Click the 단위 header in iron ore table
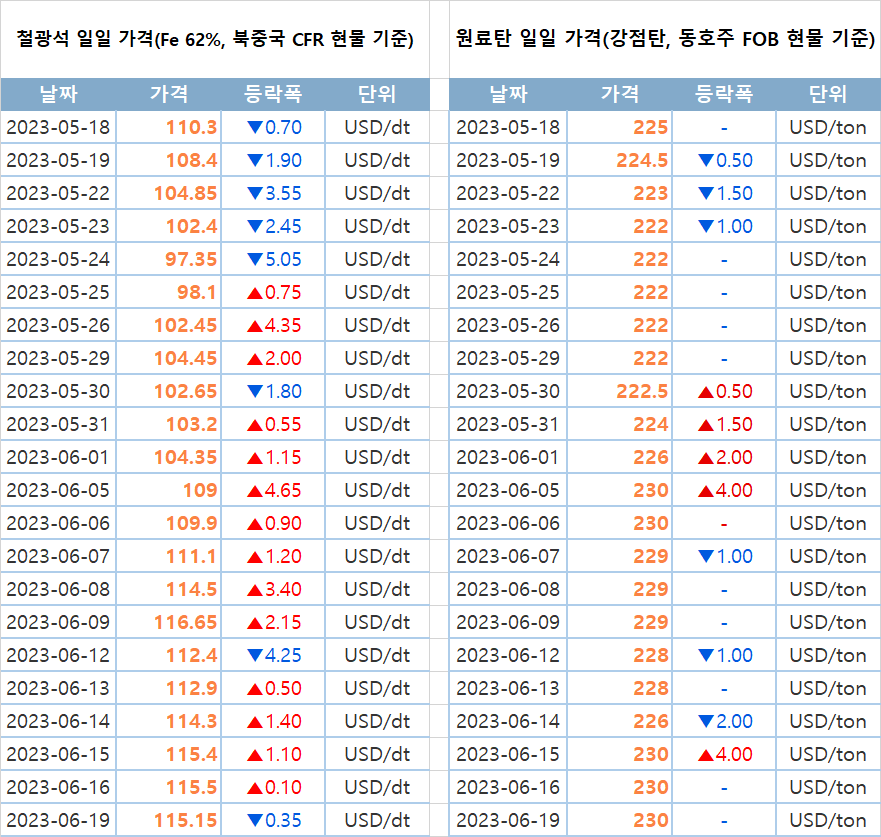This screenshot has width=881, height=837. (x=377, y=94)
